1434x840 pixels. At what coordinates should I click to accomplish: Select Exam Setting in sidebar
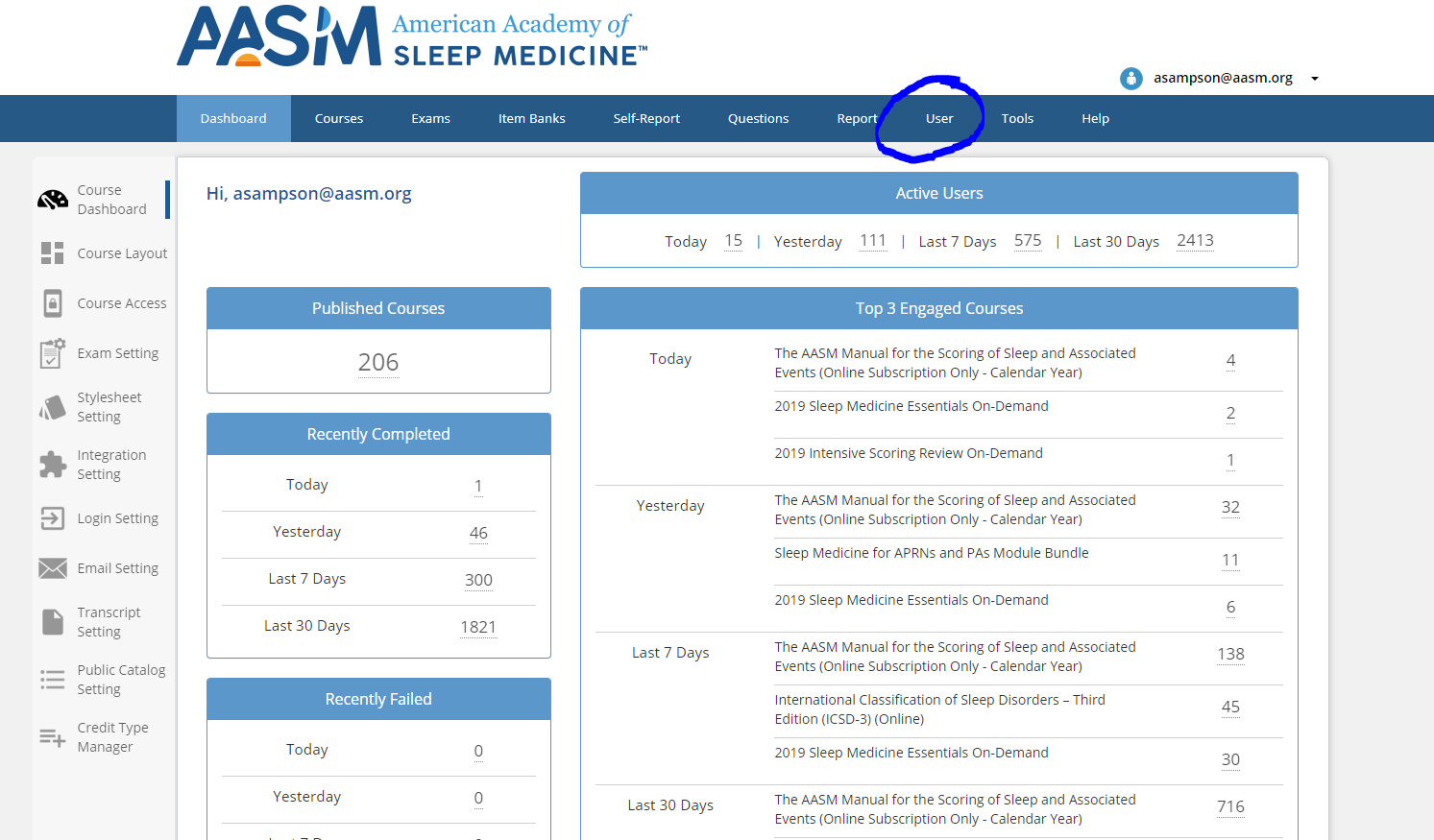click(118, 353)
